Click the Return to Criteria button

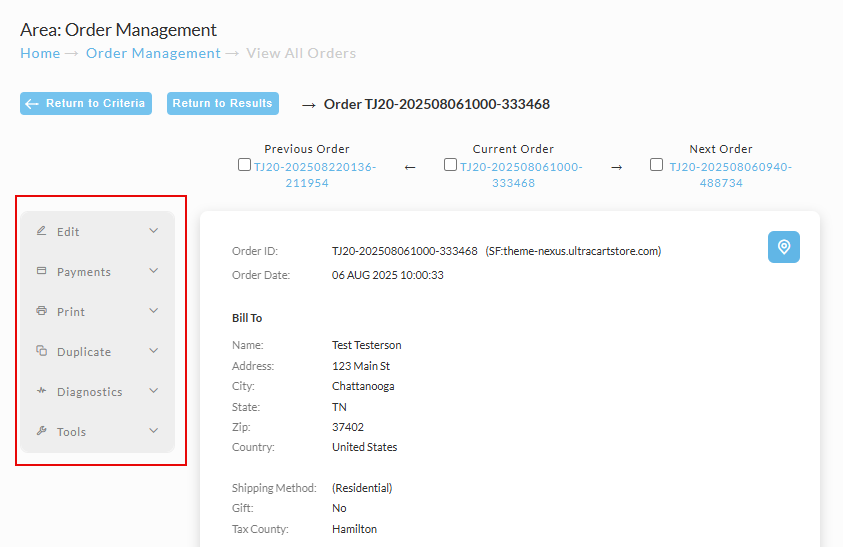[x=86, y=103]
